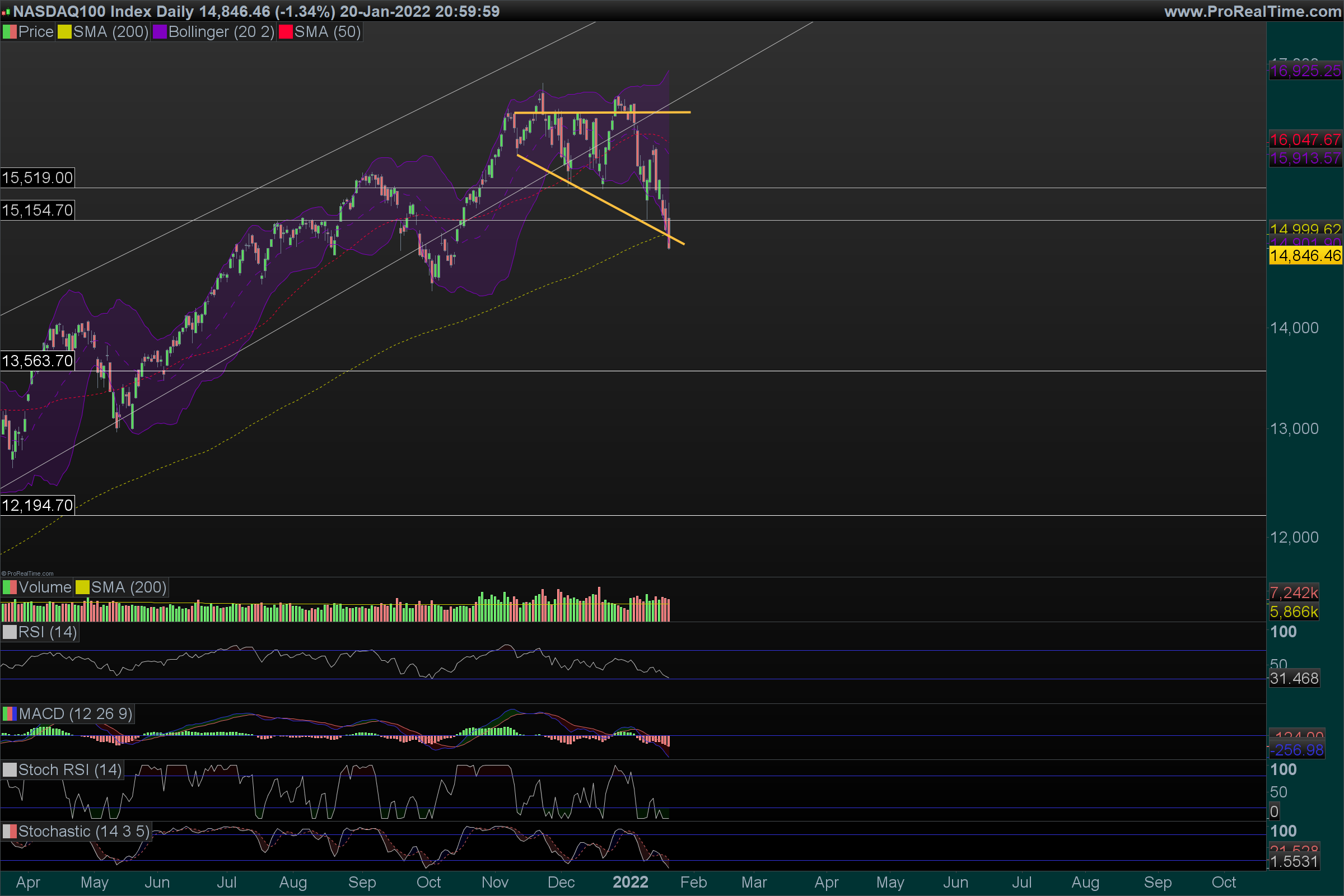Viewport: 1344px width, 896px height.
Task: Select the 13,563.70 support level label
Action: click(38, 361)
